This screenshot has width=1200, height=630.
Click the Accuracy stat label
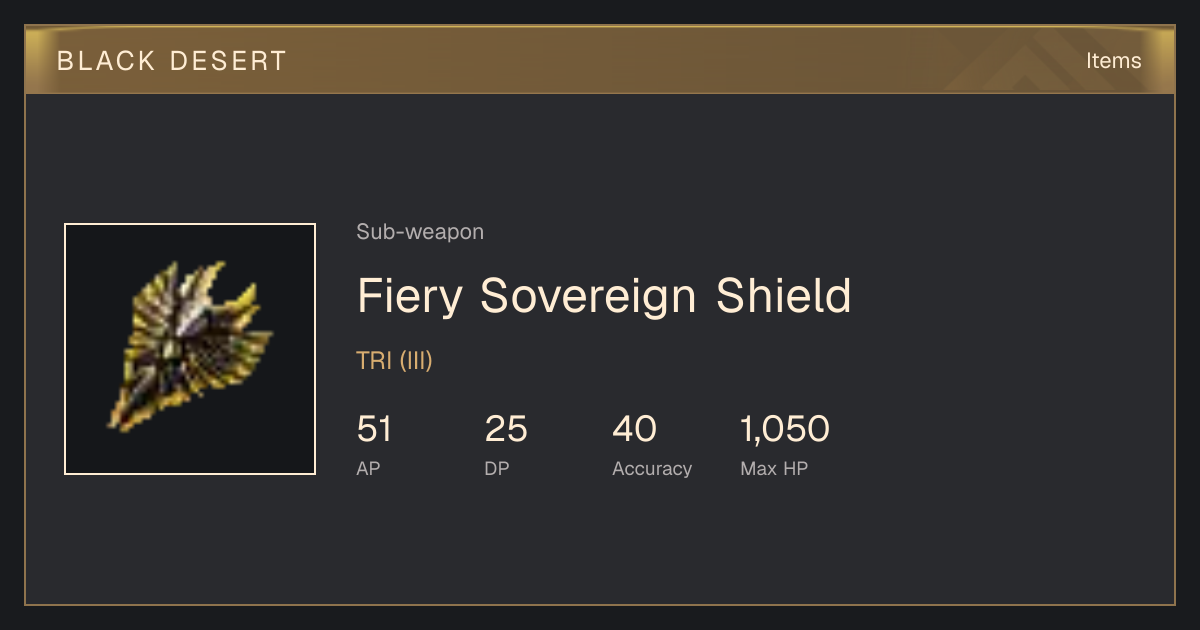(652, 469)
